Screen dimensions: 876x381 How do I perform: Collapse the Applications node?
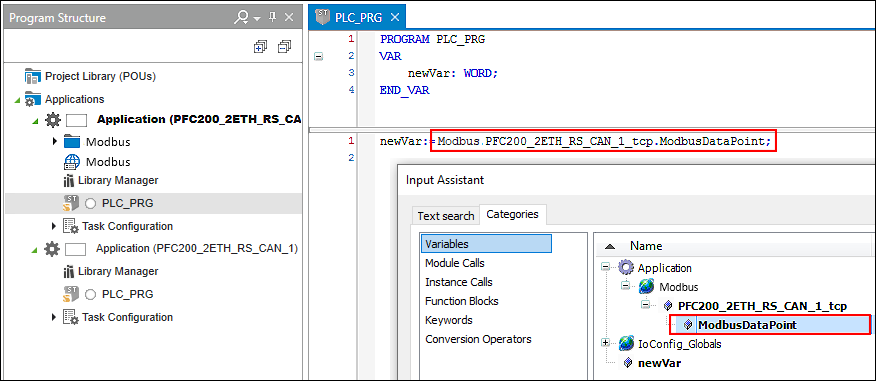[17, 100]
